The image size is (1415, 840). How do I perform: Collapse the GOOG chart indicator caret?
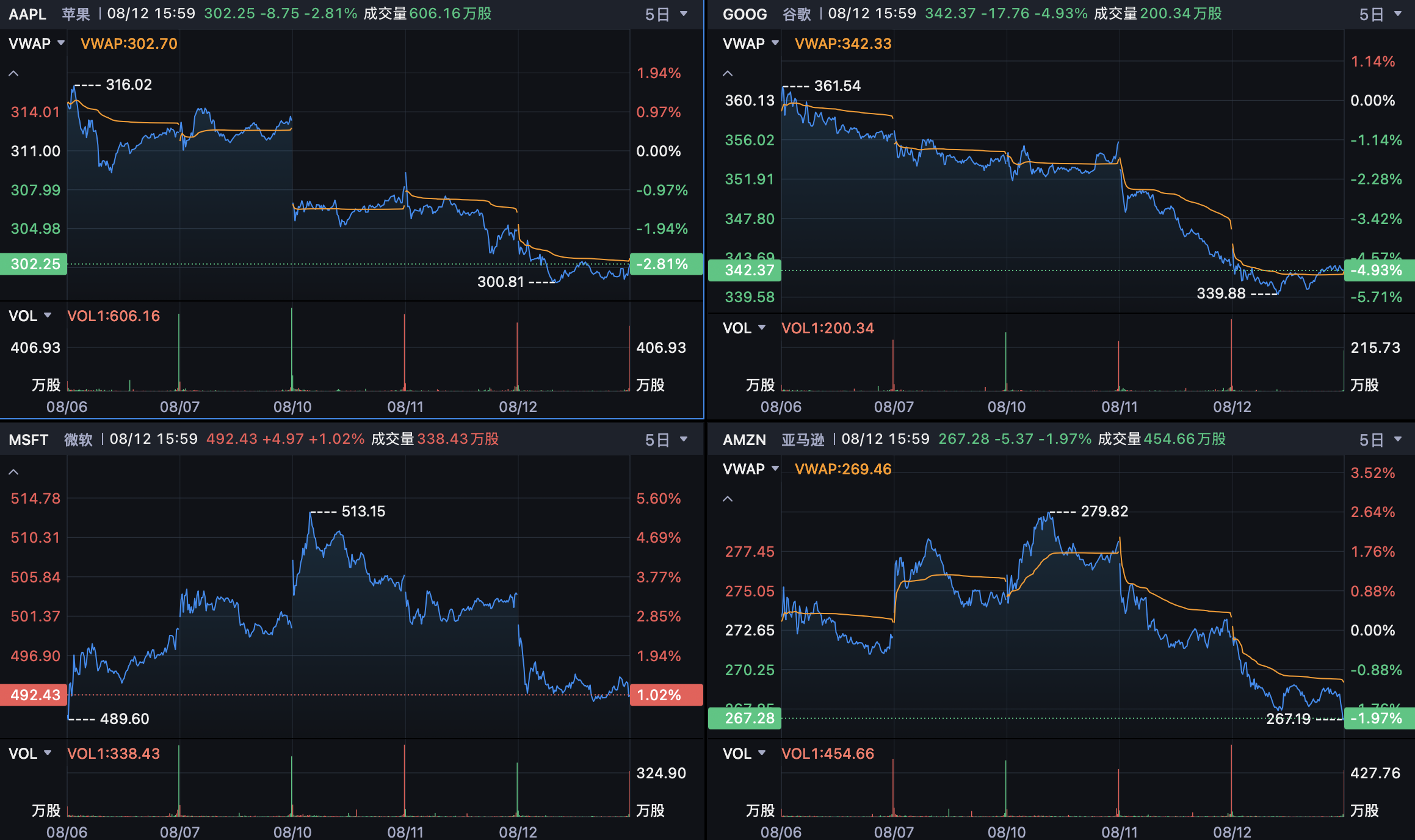[x=728, y=74]
